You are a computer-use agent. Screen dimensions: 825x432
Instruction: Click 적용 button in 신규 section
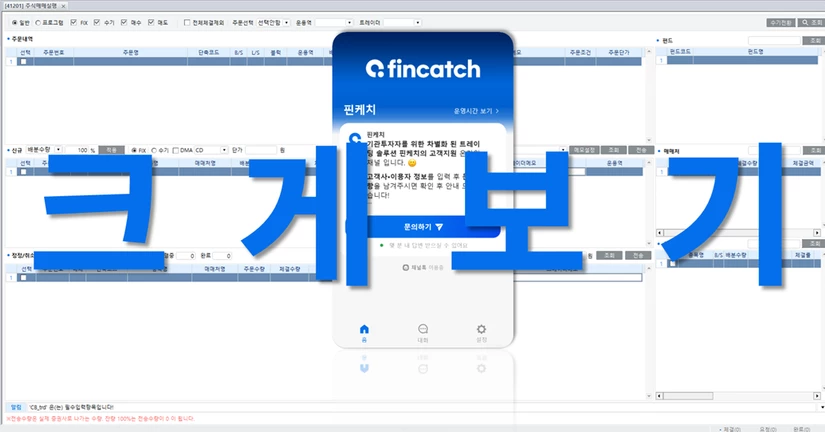pos(112,150)
